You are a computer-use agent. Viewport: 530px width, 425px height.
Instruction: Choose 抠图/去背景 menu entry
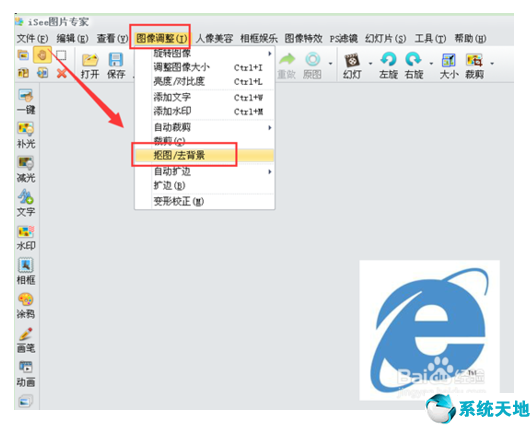pyautogui.click(x=205, y=155)
